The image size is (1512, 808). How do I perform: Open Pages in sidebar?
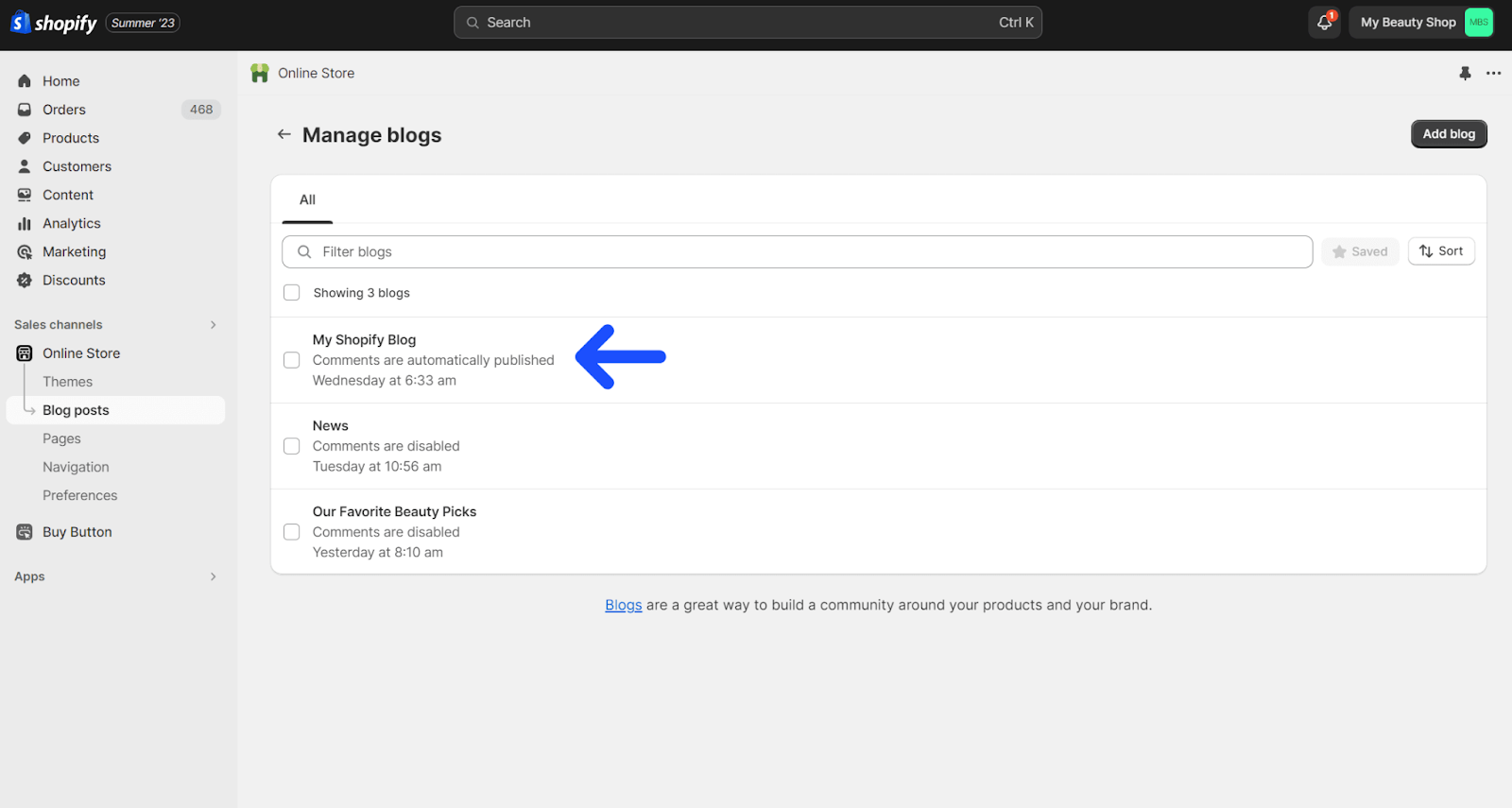coord(61,438)
